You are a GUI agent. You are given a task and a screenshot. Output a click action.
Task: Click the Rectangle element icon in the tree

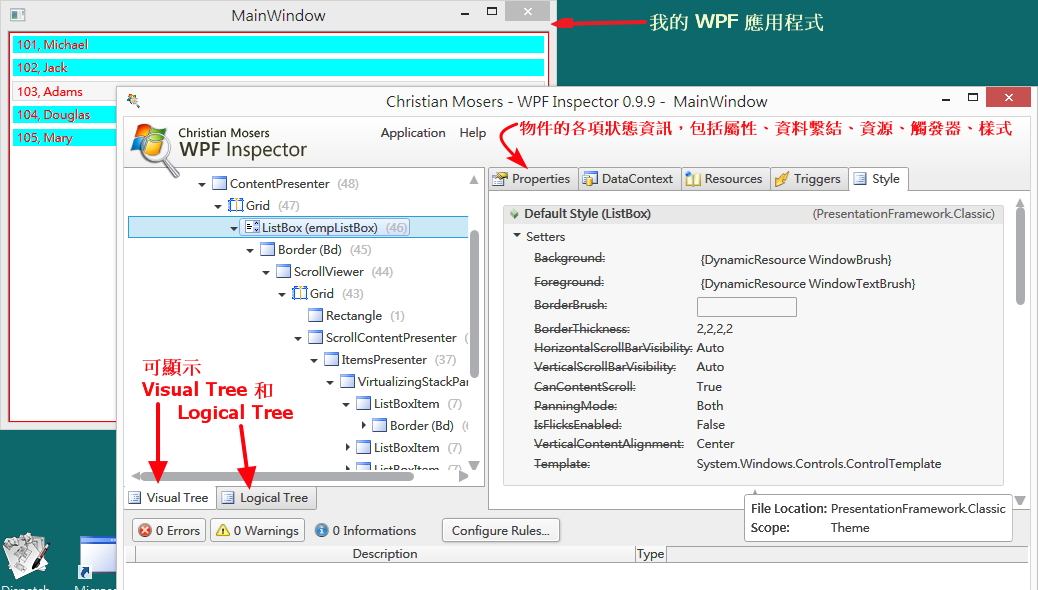click(x=314, y=315)
